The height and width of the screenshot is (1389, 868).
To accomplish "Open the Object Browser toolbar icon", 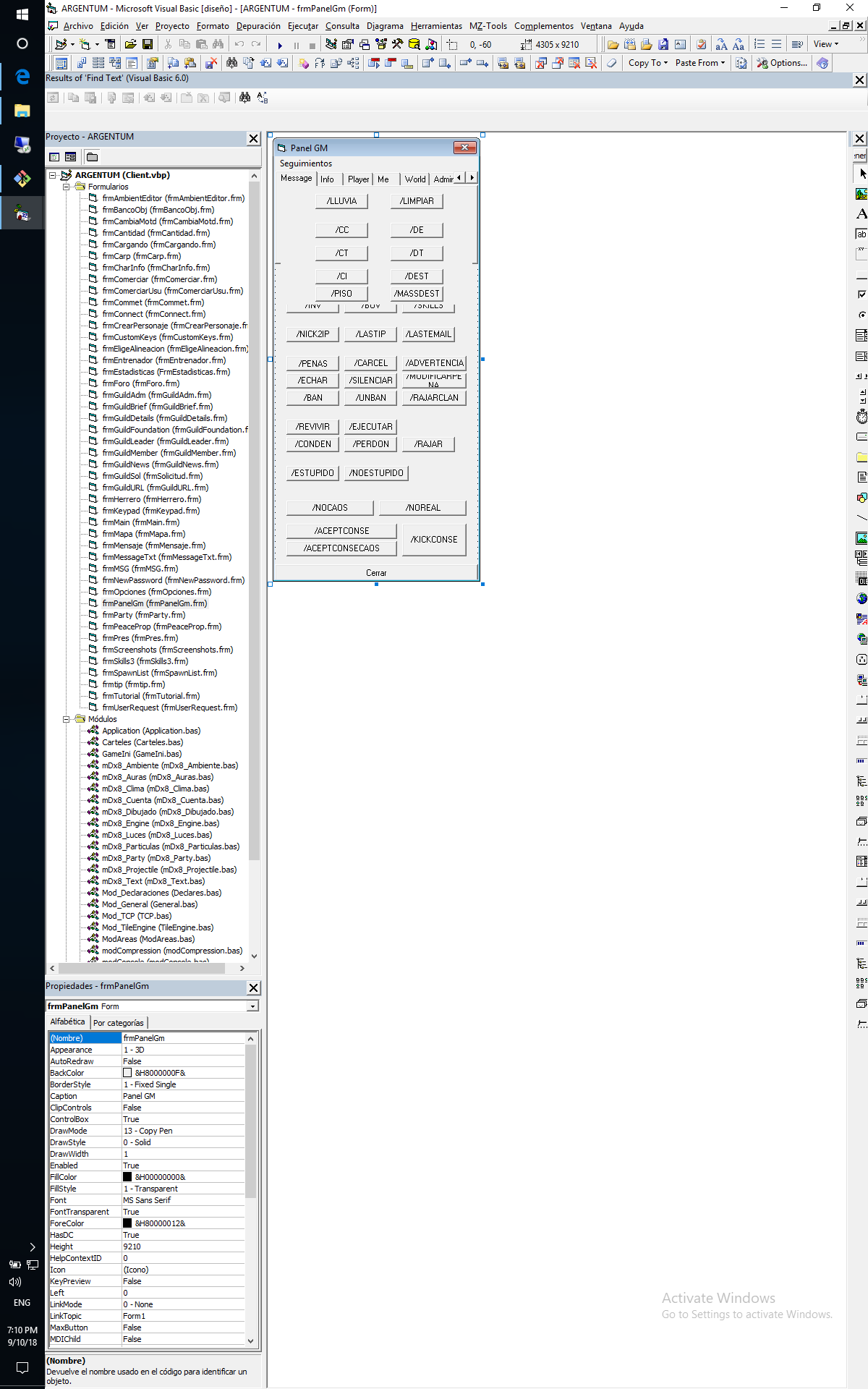I will pyautogui.click(x=381, y=44).
